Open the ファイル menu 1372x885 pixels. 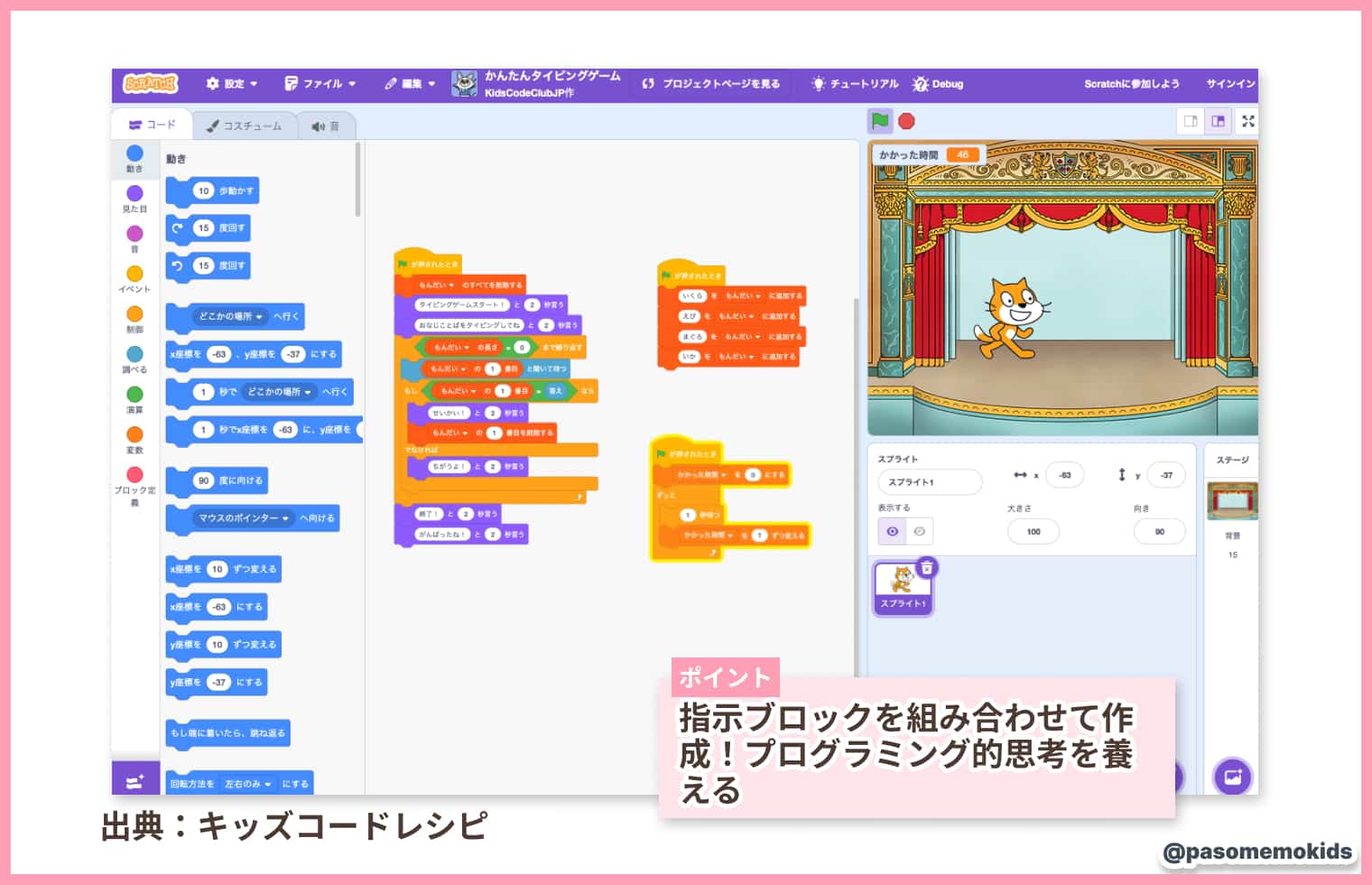320,84
